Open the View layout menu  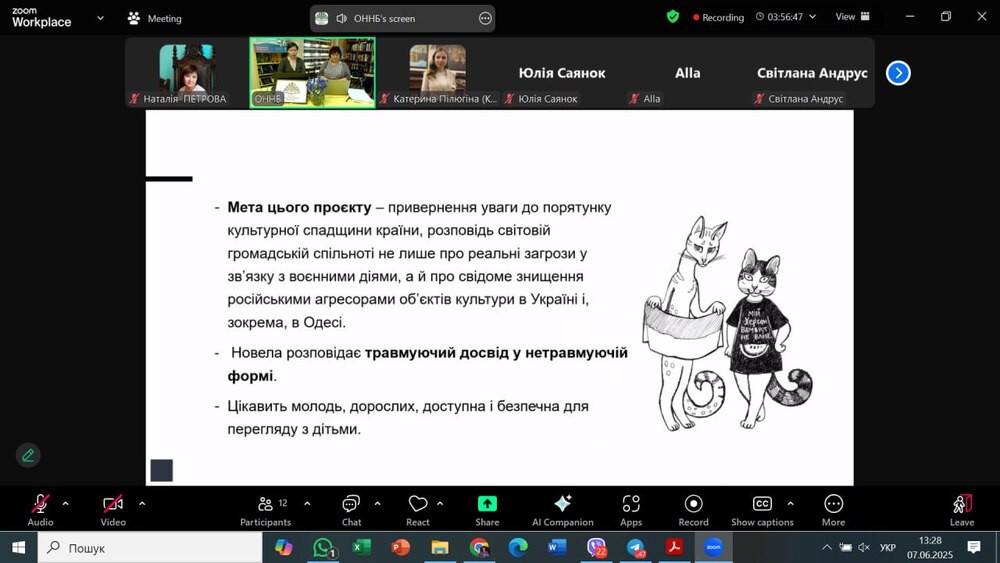point(852,17)
